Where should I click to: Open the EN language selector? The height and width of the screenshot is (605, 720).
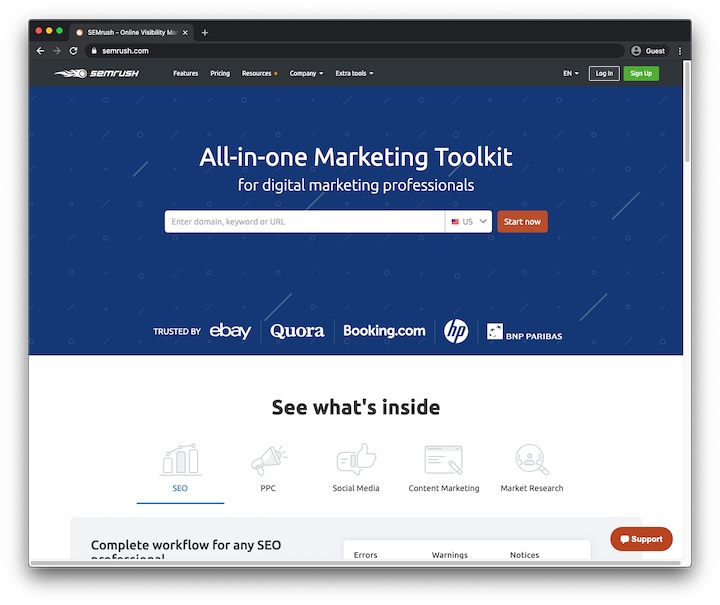[x=570, y=73]
